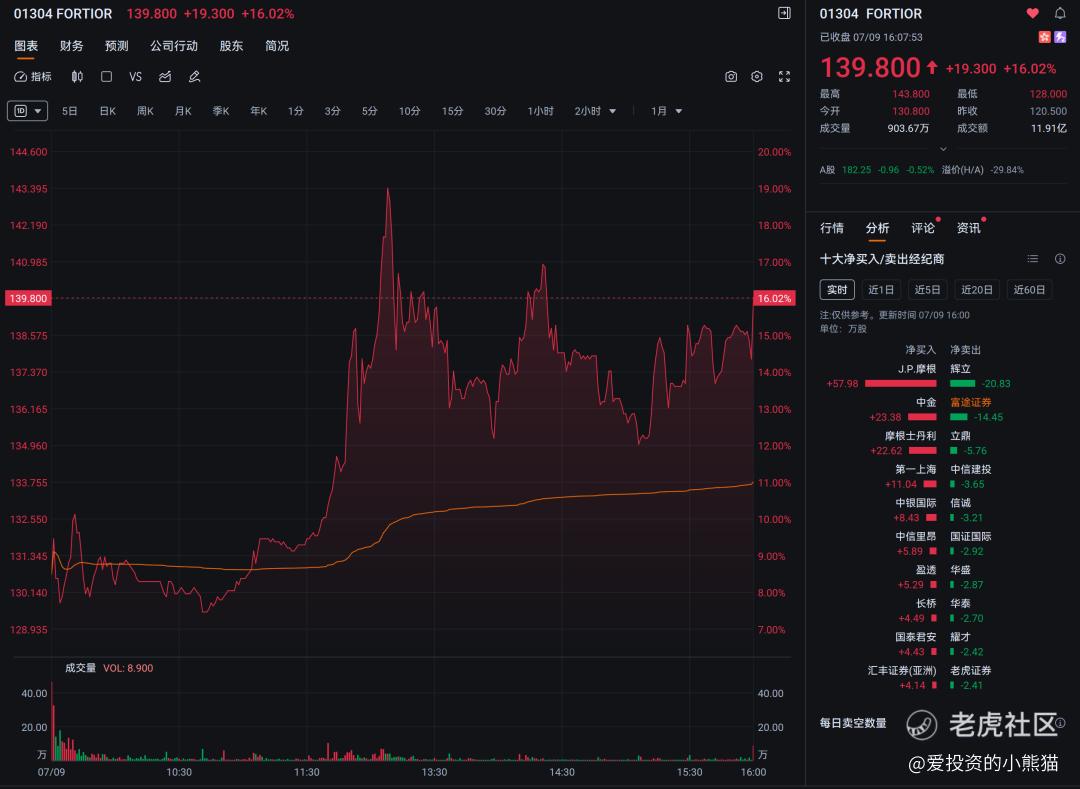Open the 2小时 interval dropdown
1080x789 pixels.
coord(594,111)
